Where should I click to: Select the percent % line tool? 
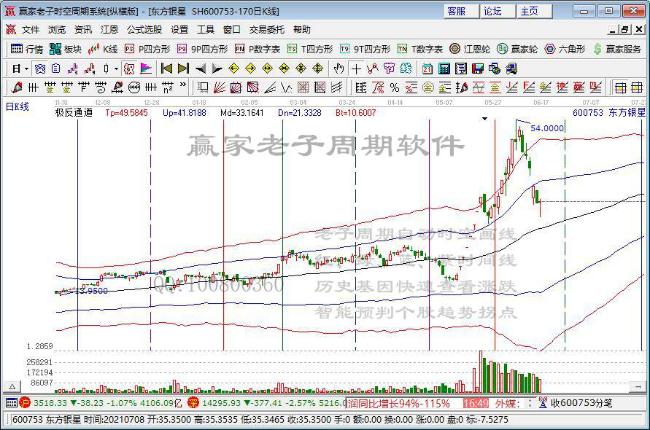[394, 87]
